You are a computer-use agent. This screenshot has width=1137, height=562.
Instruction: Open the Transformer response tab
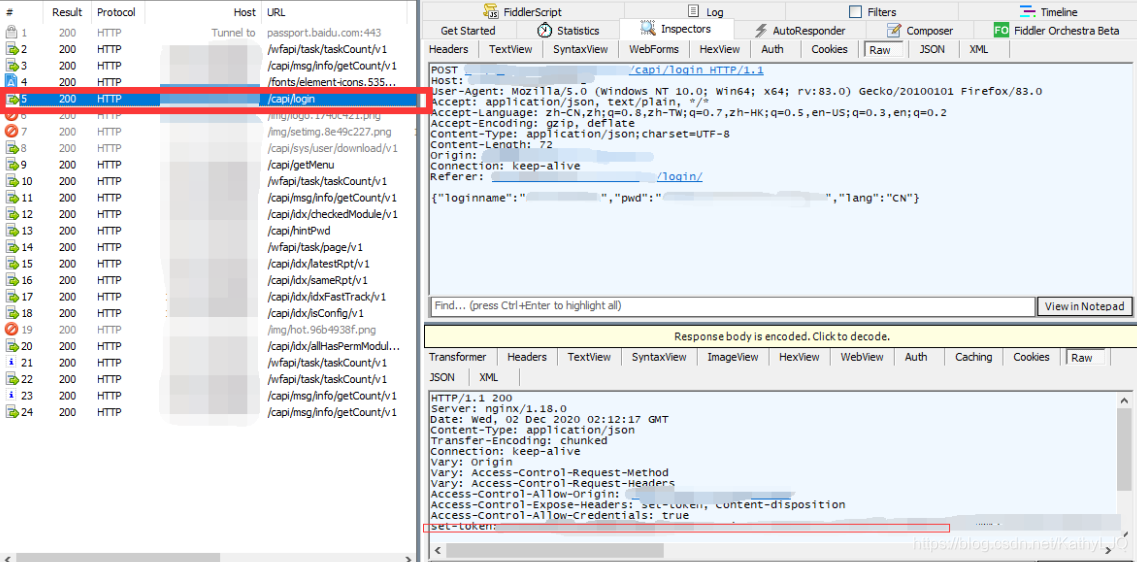coord(457,357)
